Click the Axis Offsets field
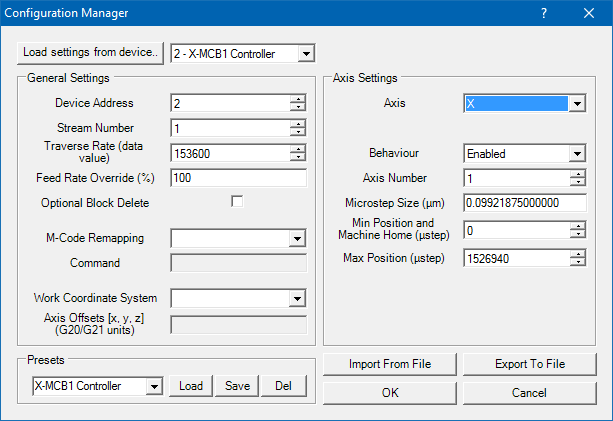This screenshot has height=421, width=613. (239, 324)
